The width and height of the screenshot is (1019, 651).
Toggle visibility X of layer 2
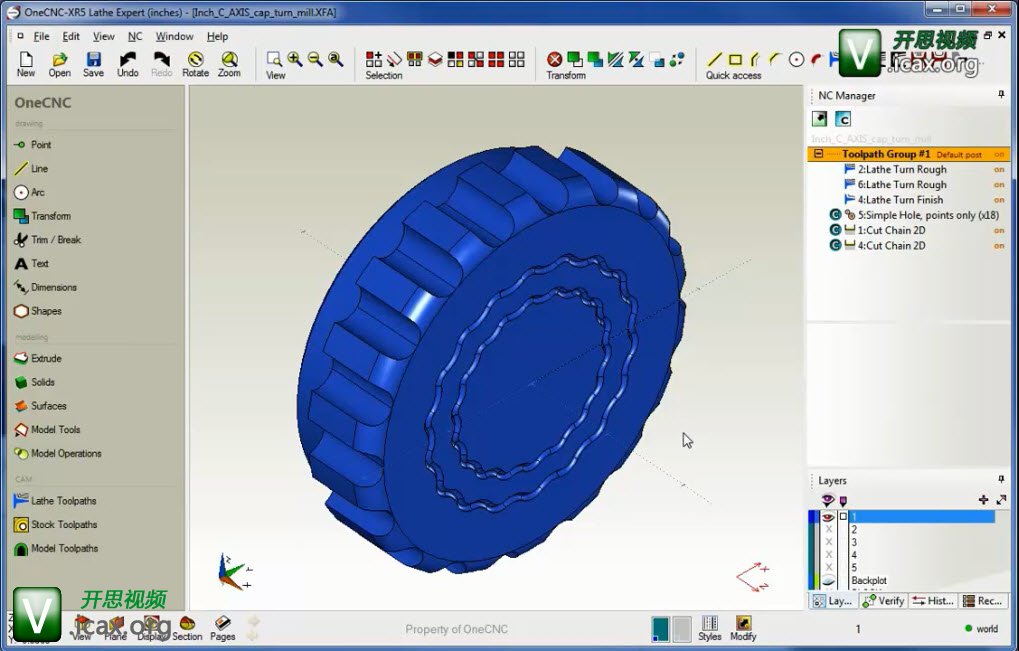coord(829,530)
